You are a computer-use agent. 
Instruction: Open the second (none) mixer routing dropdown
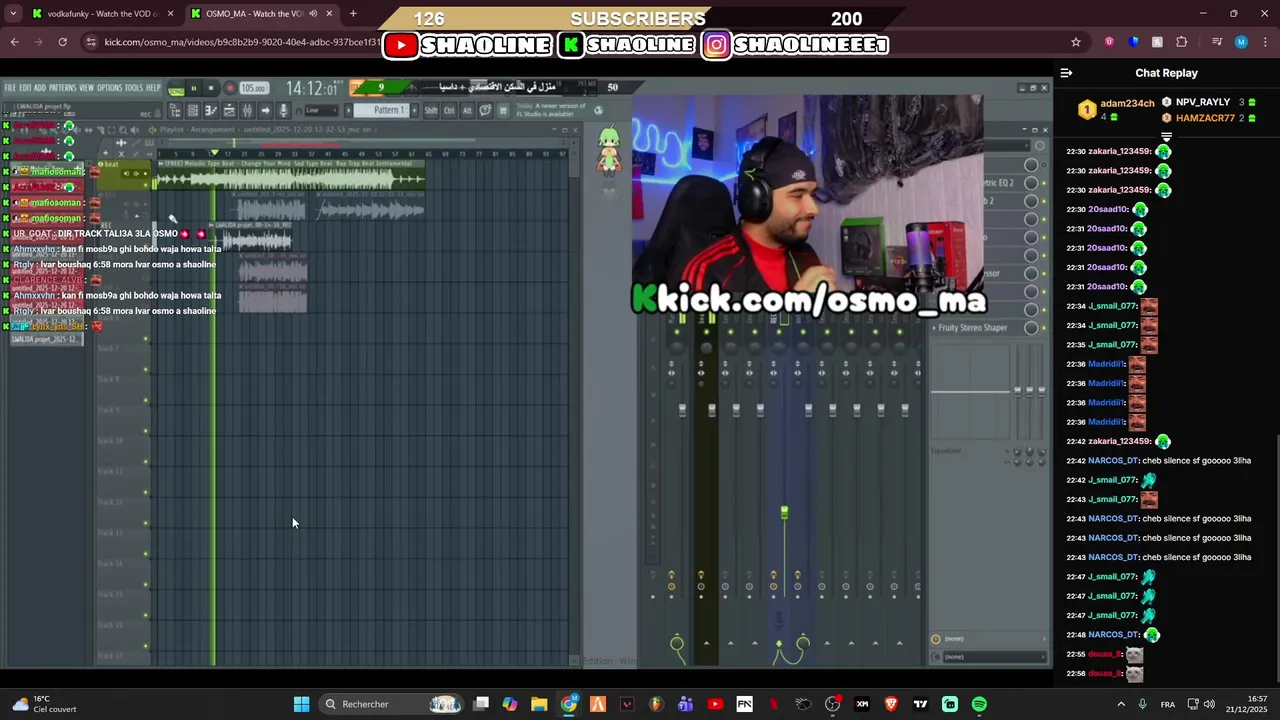click(x=987, y=657)
